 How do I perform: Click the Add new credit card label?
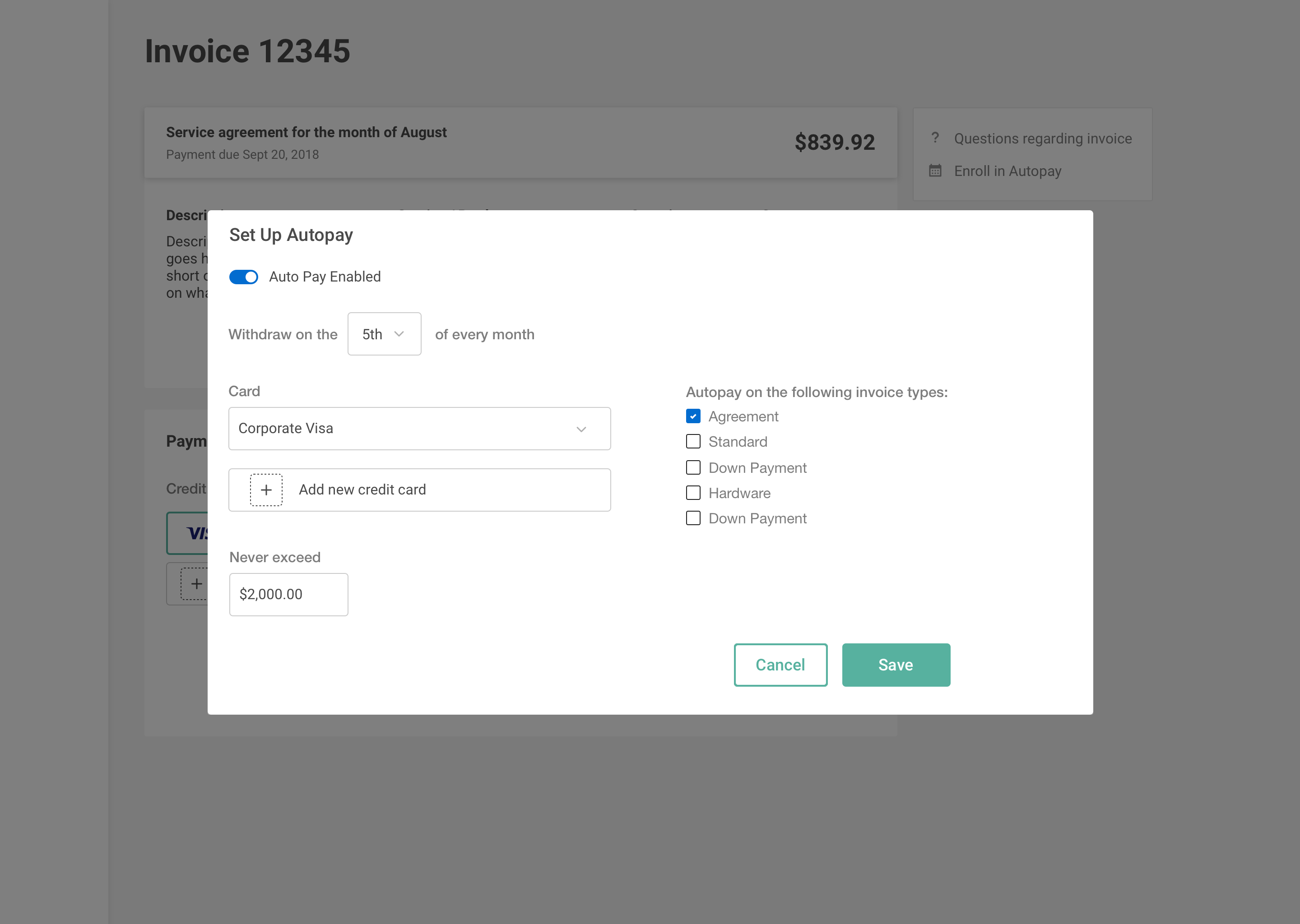coord(362,490)
